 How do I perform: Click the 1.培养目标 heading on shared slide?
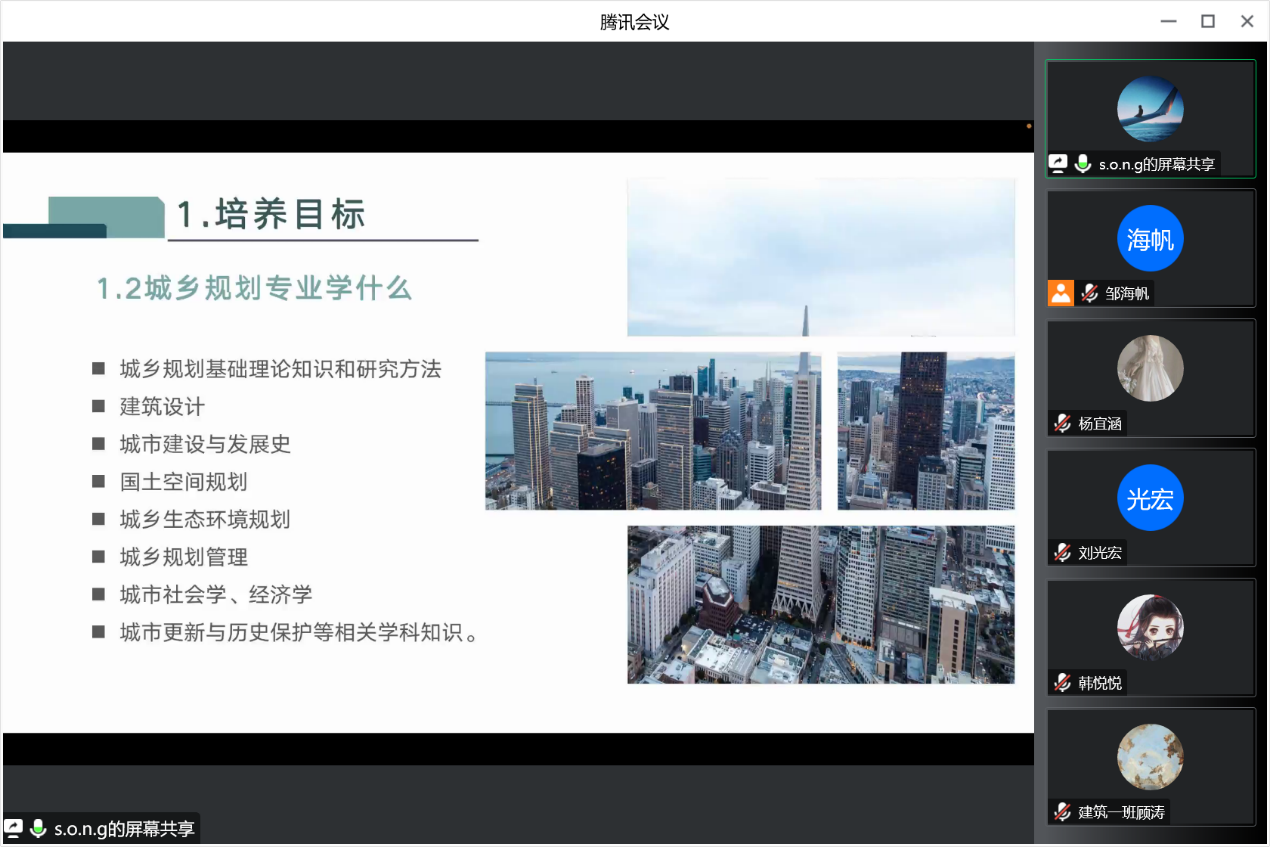(271, 214)
